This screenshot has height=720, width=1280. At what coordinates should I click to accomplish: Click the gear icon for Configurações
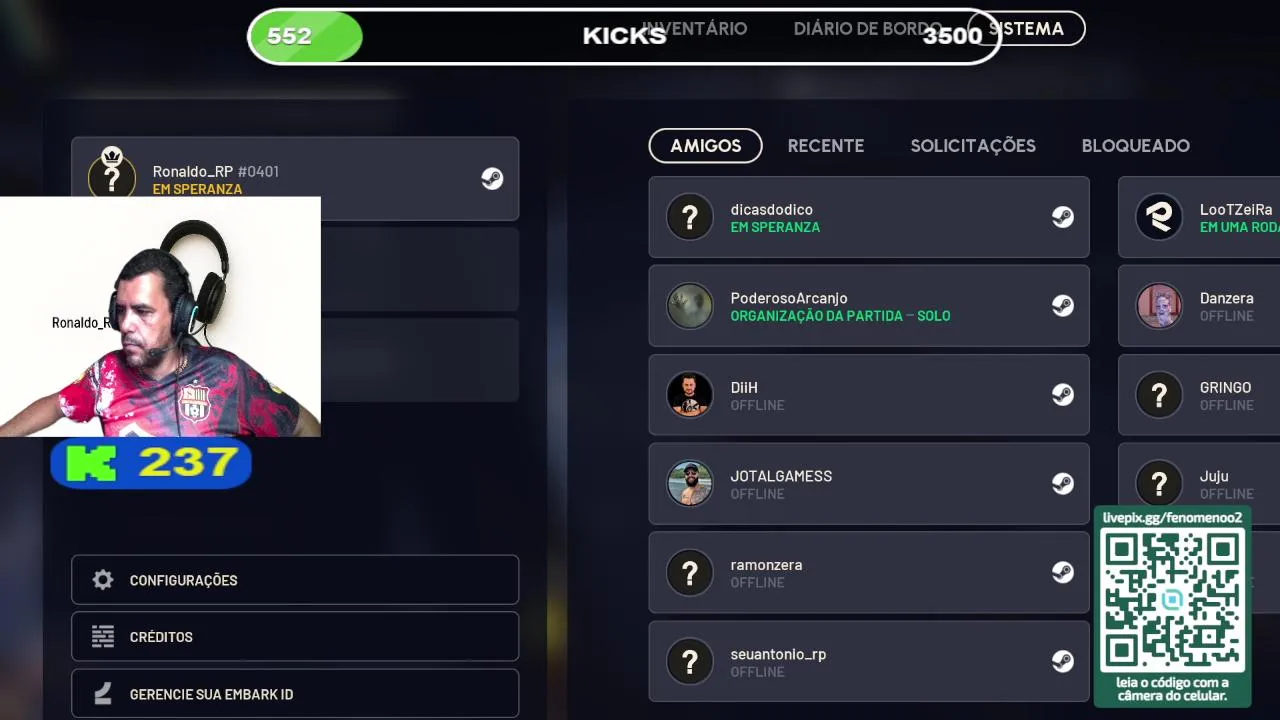(x=103, y=580)
